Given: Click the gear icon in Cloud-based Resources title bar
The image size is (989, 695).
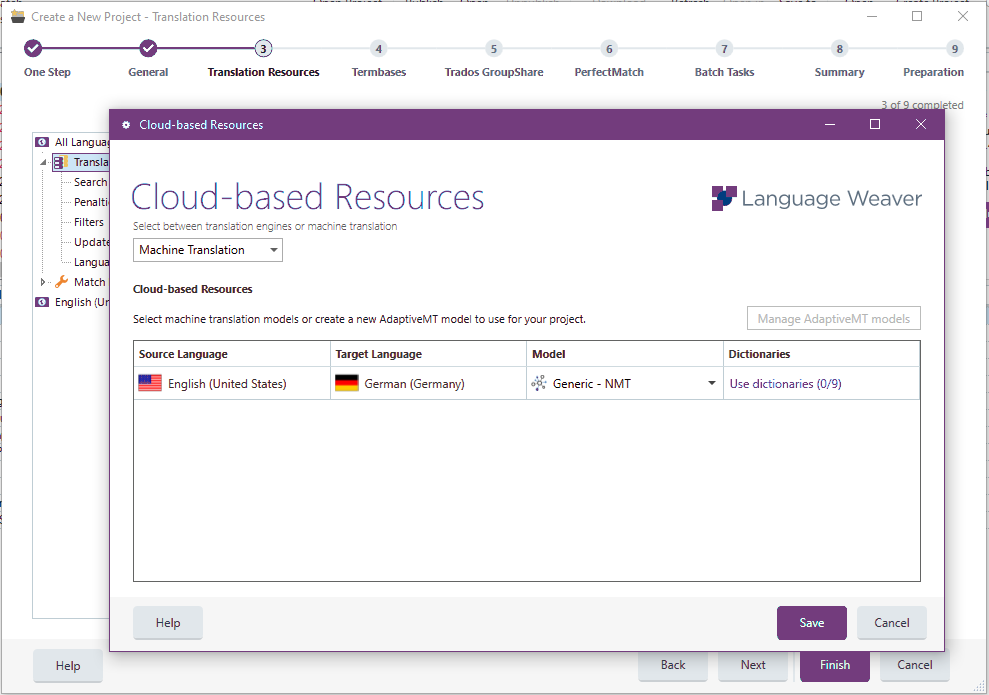Looking at the screenshot, I should pos(126,125).
